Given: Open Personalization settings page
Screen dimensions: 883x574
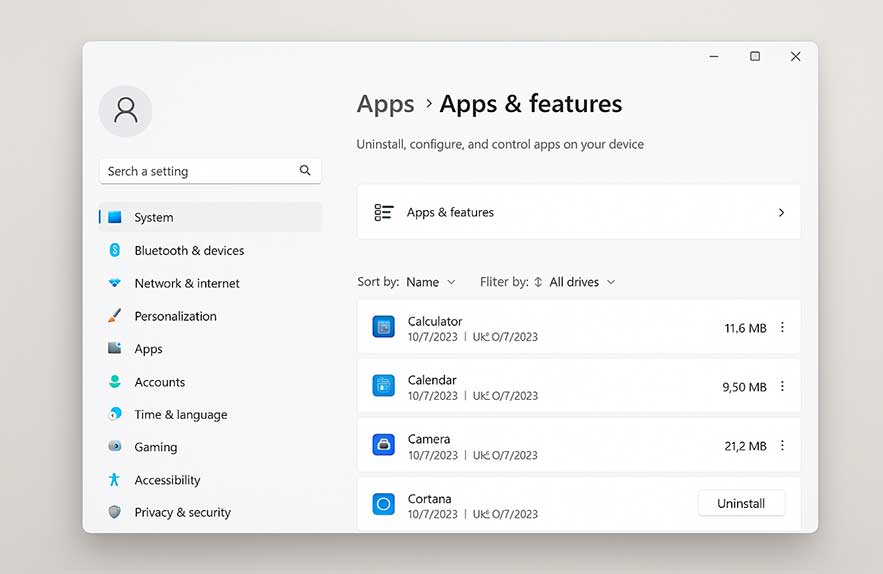Looking at the screenshot, I should [175, 316].
